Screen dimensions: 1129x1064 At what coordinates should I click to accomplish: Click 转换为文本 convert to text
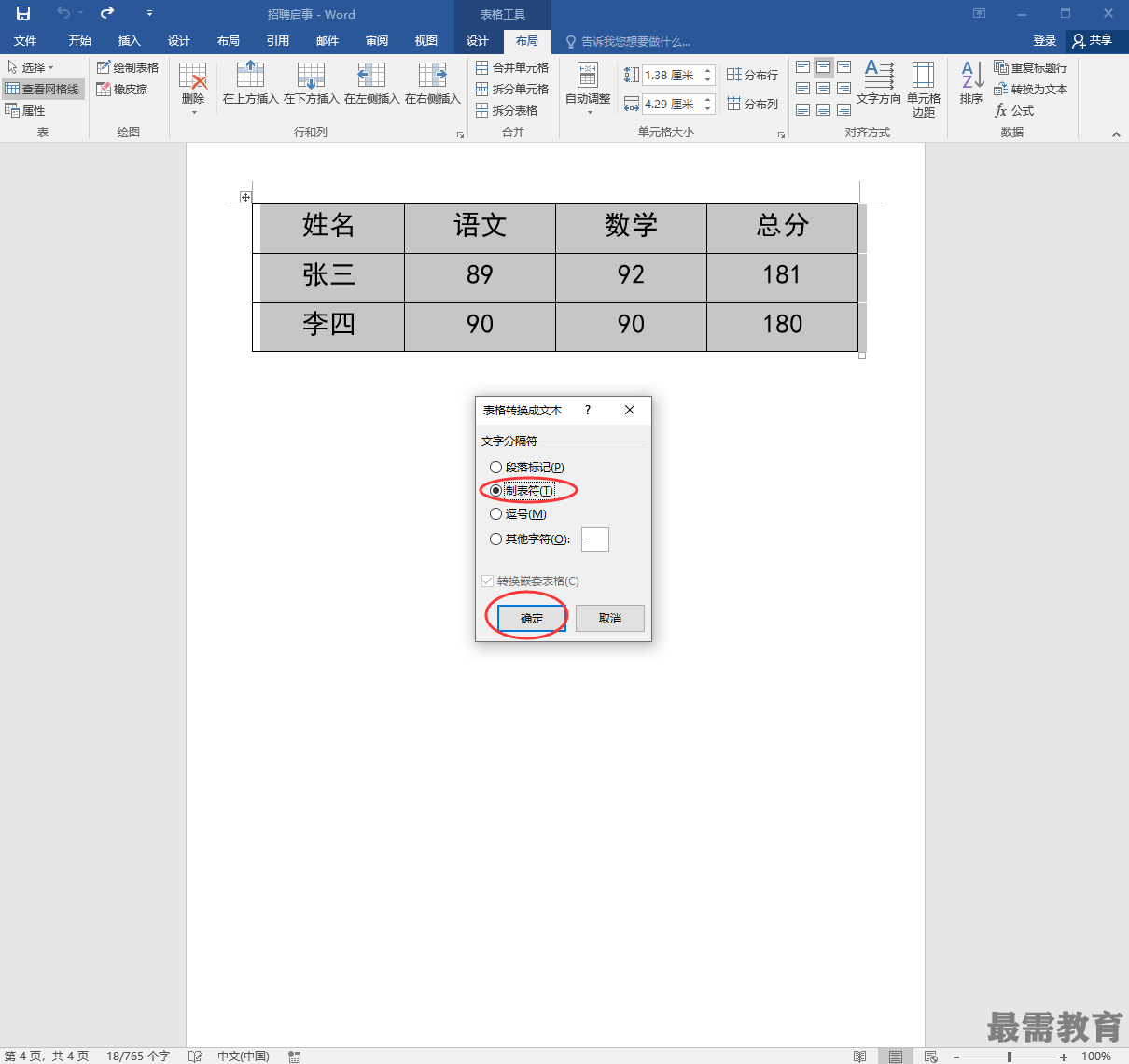1031,89
